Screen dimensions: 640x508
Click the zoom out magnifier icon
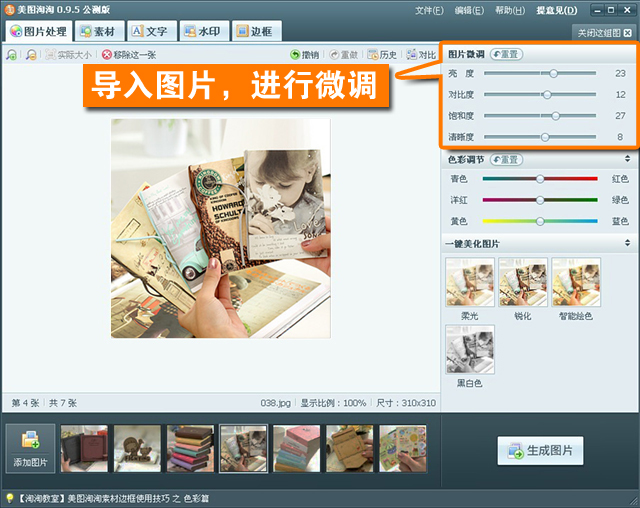click(x=31, y=54)
